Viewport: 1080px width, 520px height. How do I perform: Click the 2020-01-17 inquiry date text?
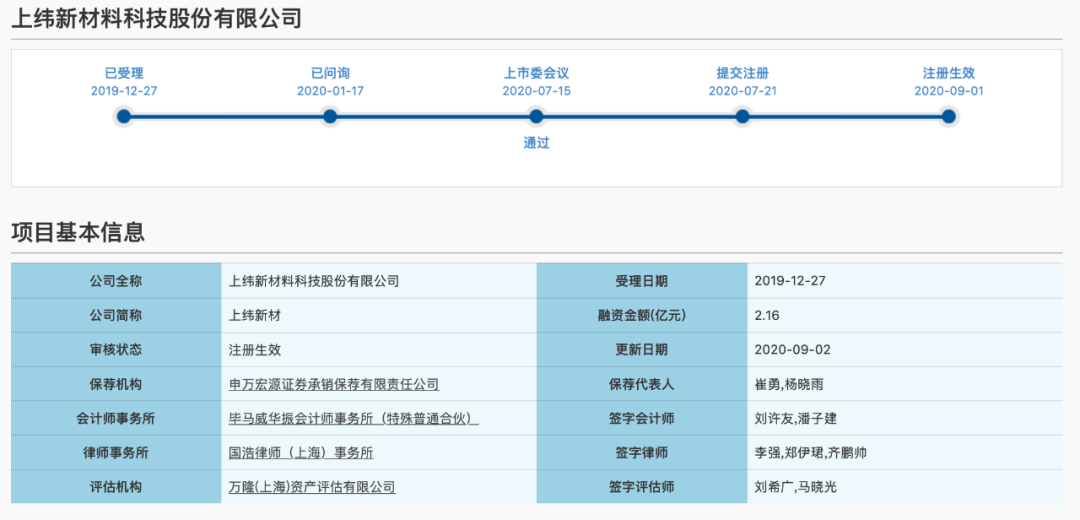(330, 91)
